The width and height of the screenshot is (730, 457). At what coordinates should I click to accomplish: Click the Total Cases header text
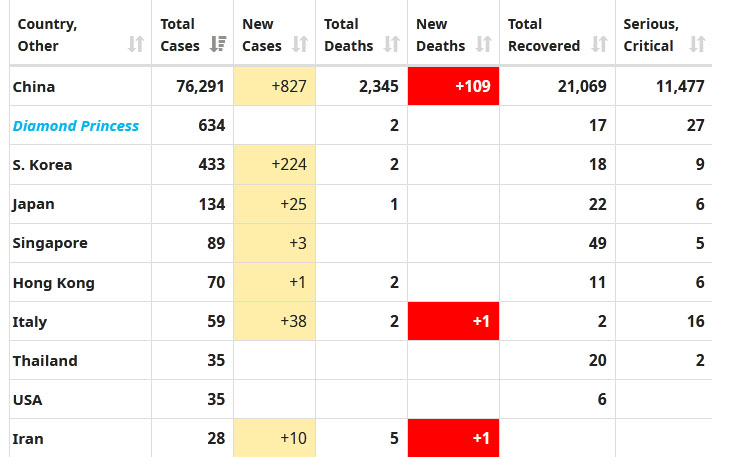[178, 34]
